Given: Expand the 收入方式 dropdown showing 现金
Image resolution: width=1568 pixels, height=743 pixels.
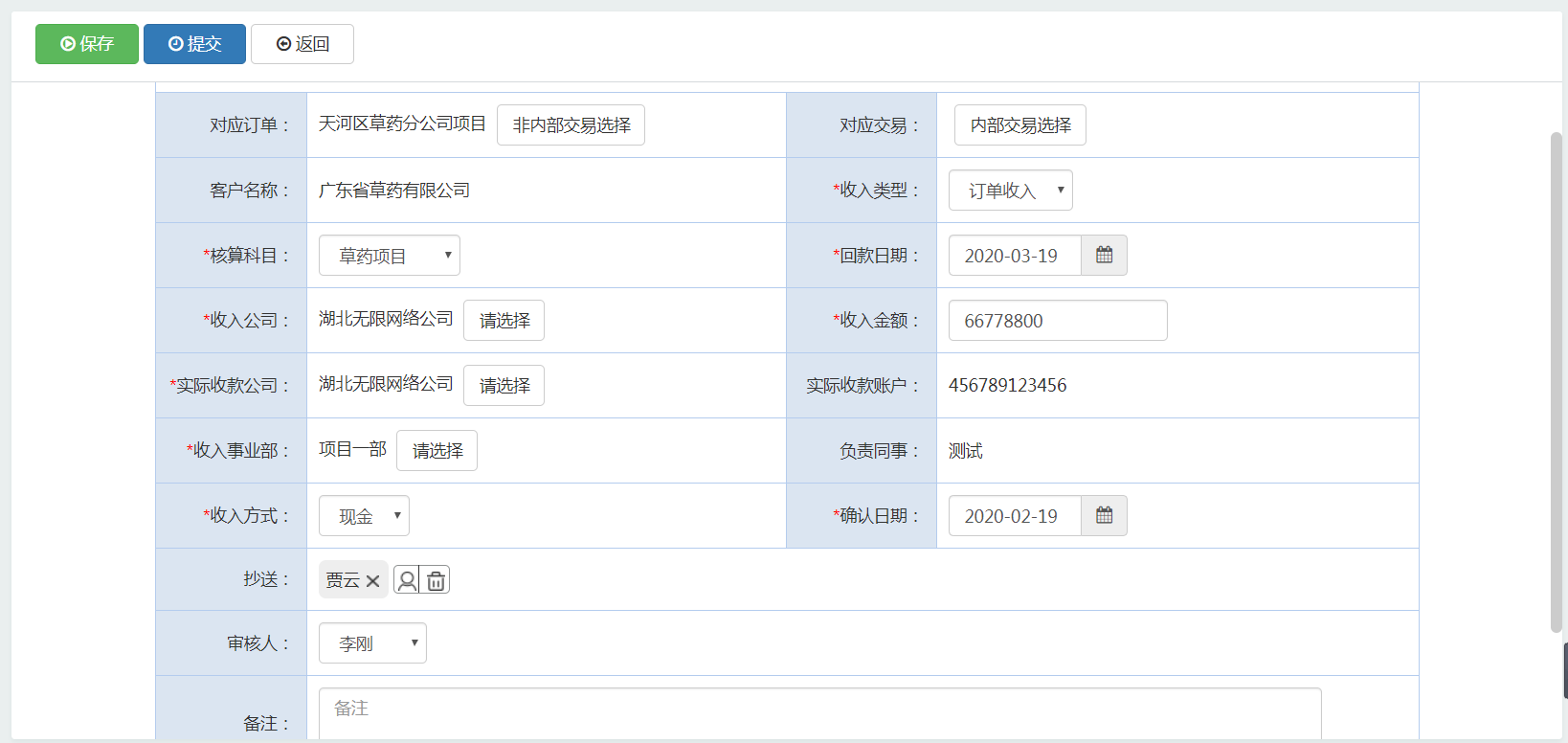Looking at the screenshot, I should pyautogui.click(x=364, y=516).
